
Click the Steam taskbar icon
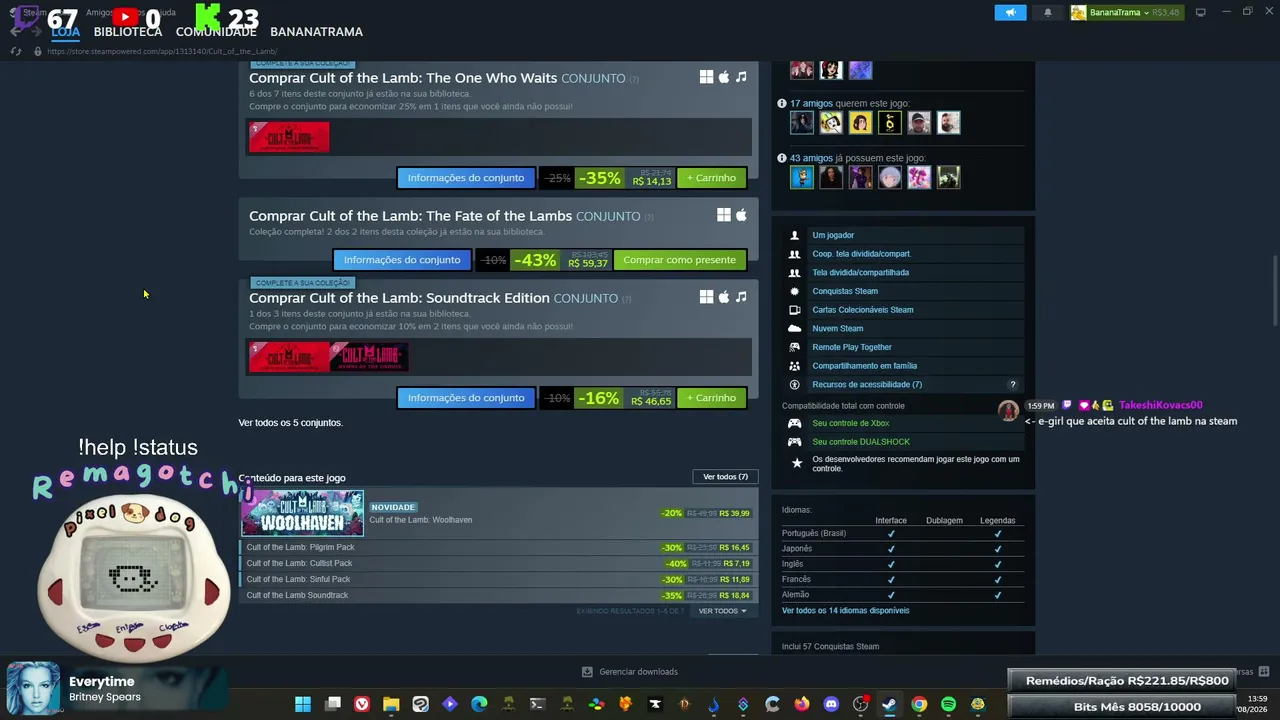889,704
